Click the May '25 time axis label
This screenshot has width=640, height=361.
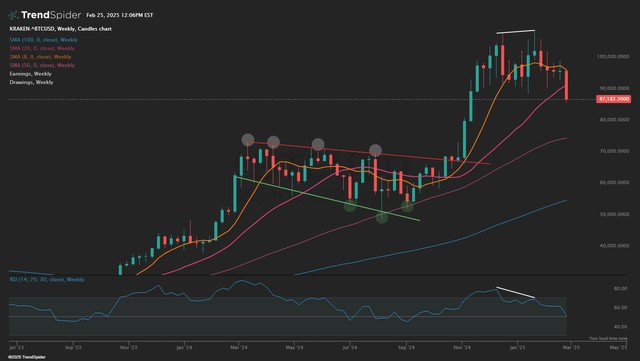point(618,348)
